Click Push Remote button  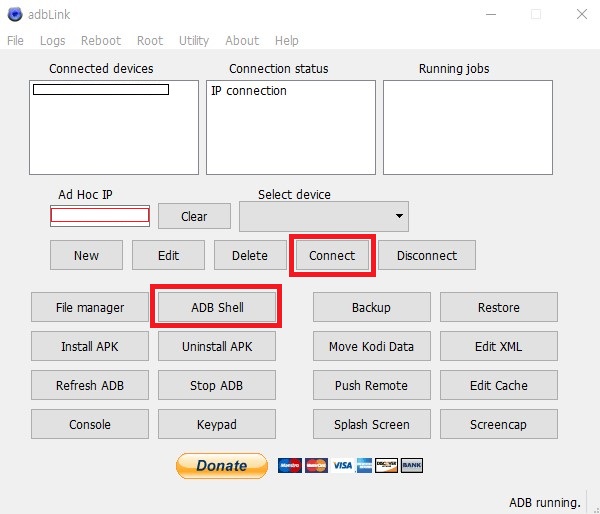pyautogui.click(x=372, y=385)
